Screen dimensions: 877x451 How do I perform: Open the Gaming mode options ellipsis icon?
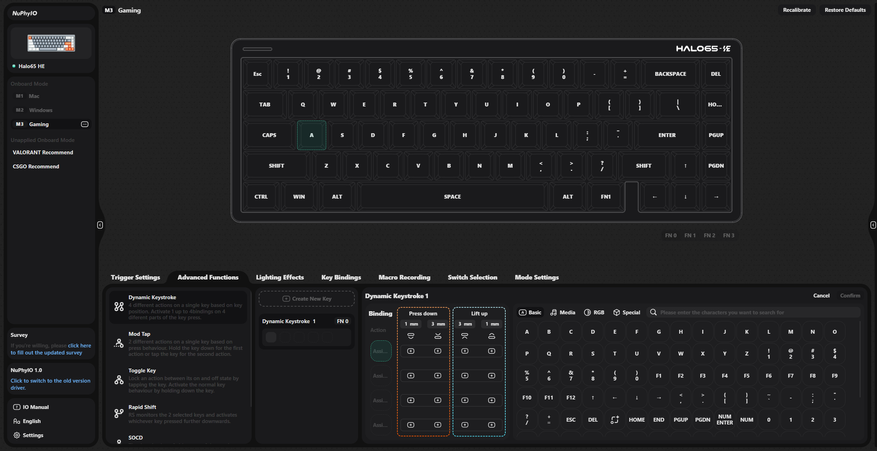(x=85, y=124)
